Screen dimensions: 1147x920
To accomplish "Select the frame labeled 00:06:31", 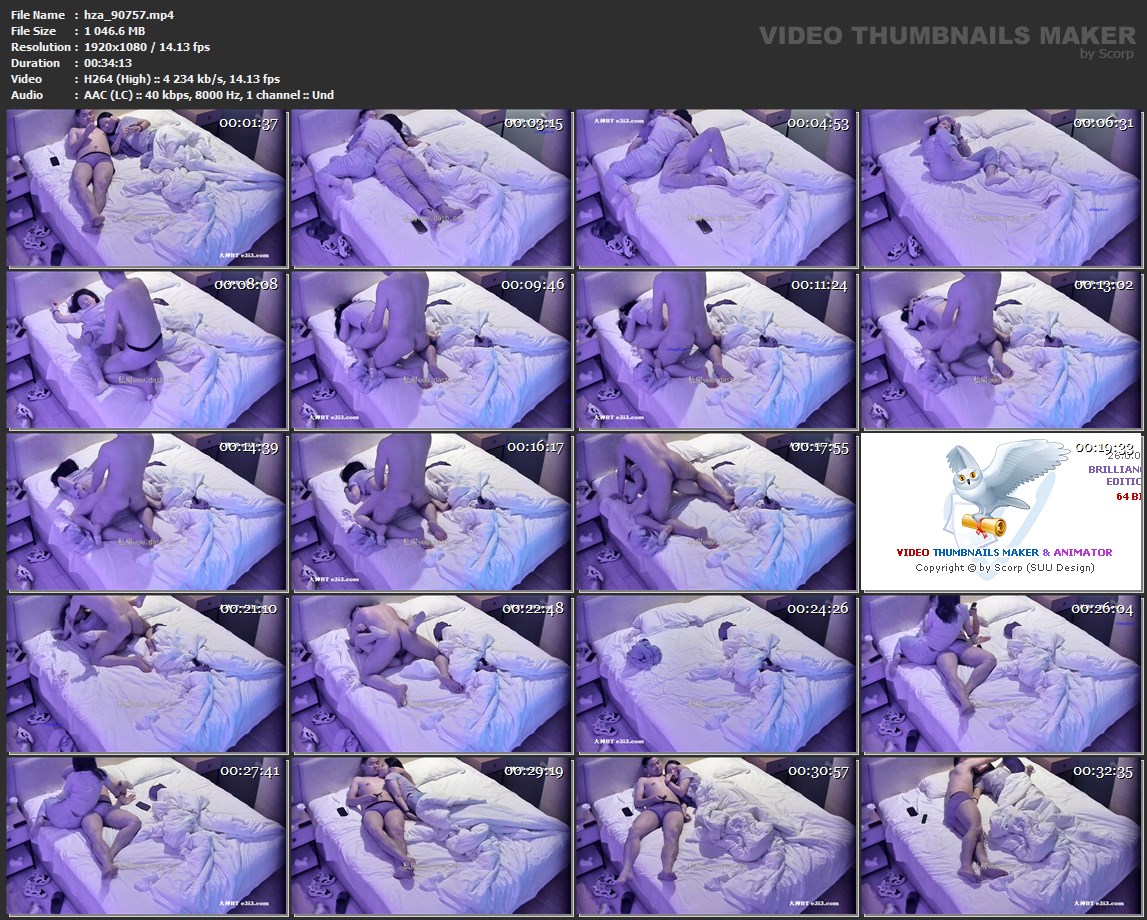I will (x=1001, y=189).
